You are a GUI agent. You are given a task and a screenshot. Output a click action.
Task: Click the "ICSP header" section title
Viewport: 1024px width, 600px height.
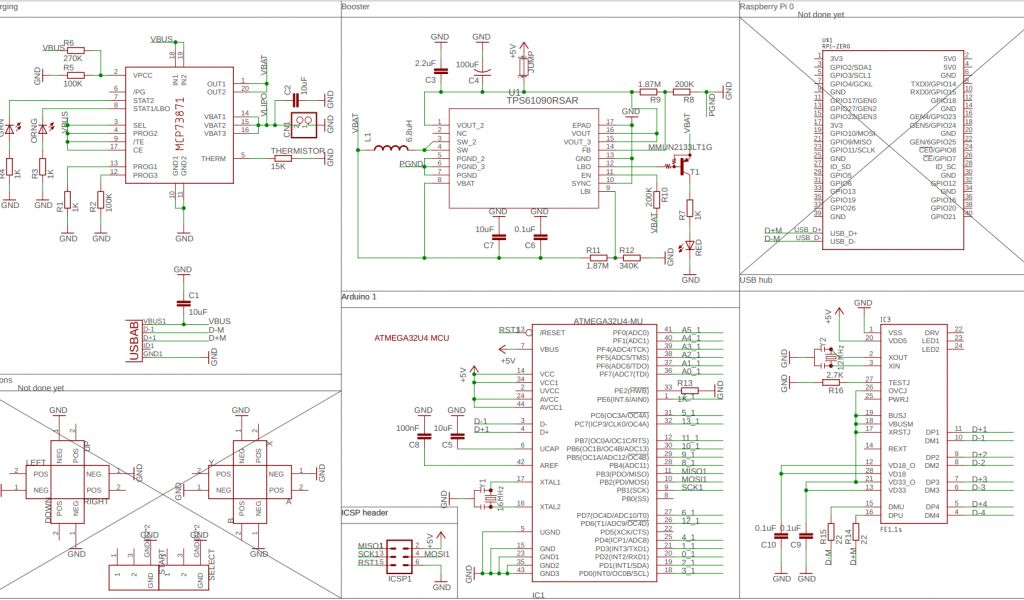click(x=366, y=513)
